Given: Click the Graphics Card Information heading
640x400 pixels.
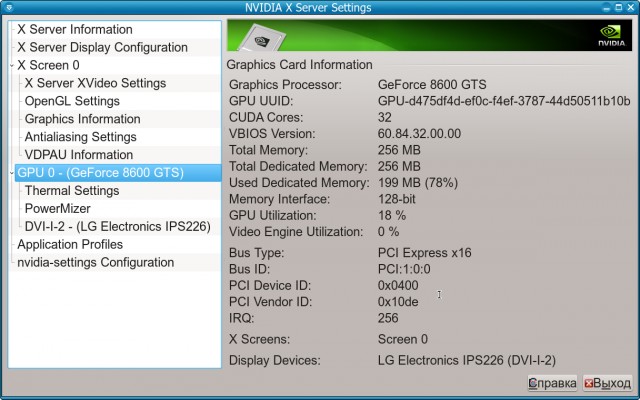Looking at the screenshot, I should coord(299,65).
